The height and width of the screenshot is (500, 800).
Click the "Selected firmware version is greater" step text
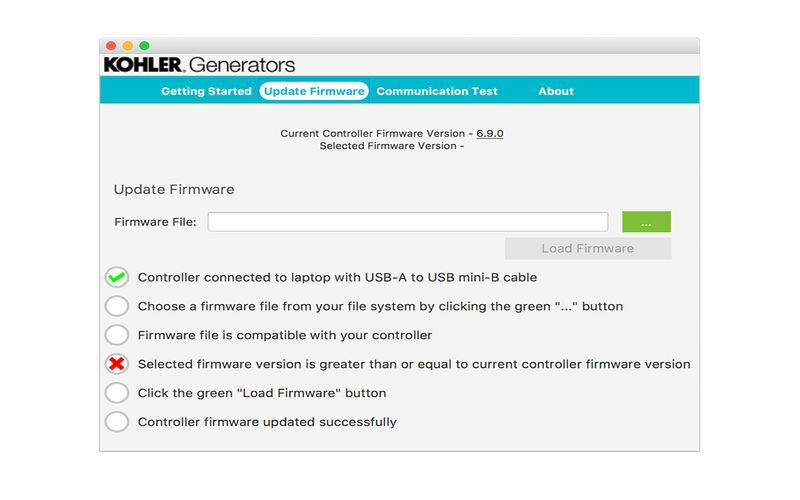pos(414,364)
